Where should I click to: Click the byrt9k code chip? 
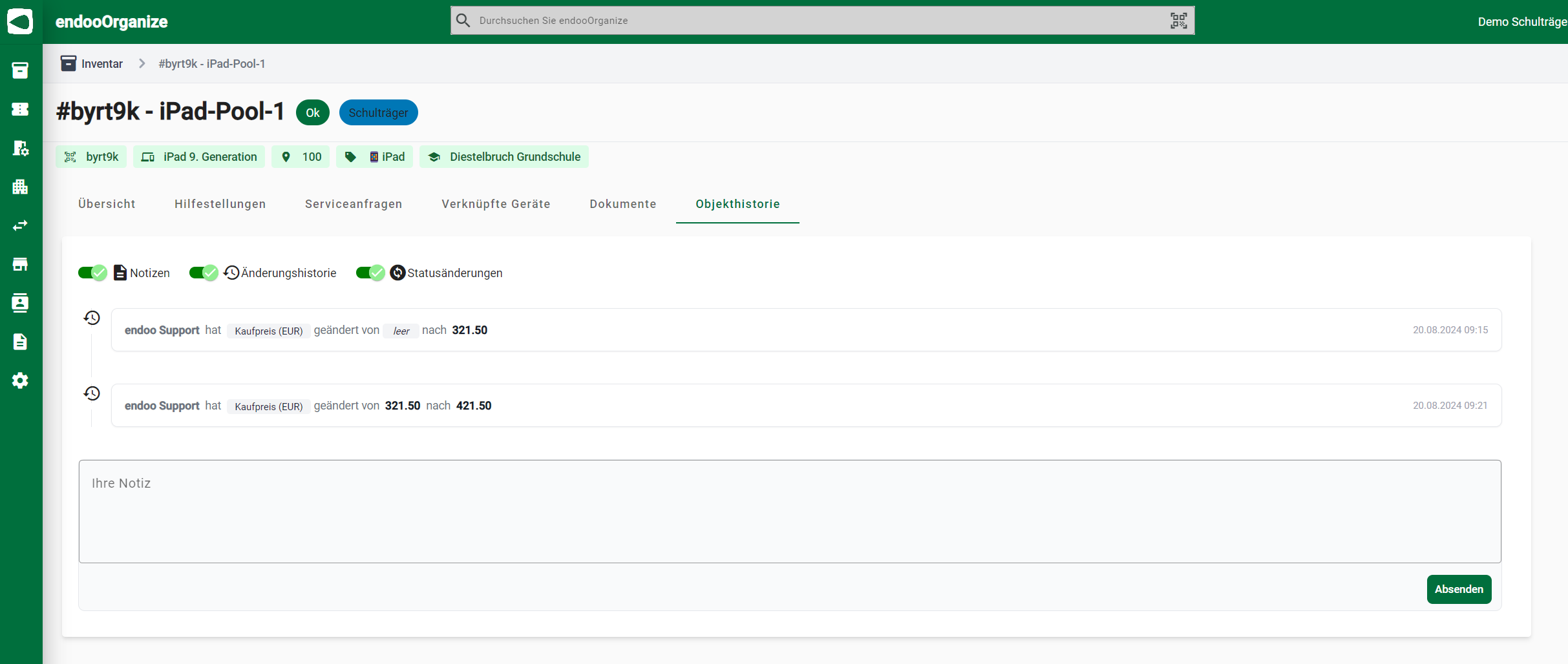click(91, 157)
